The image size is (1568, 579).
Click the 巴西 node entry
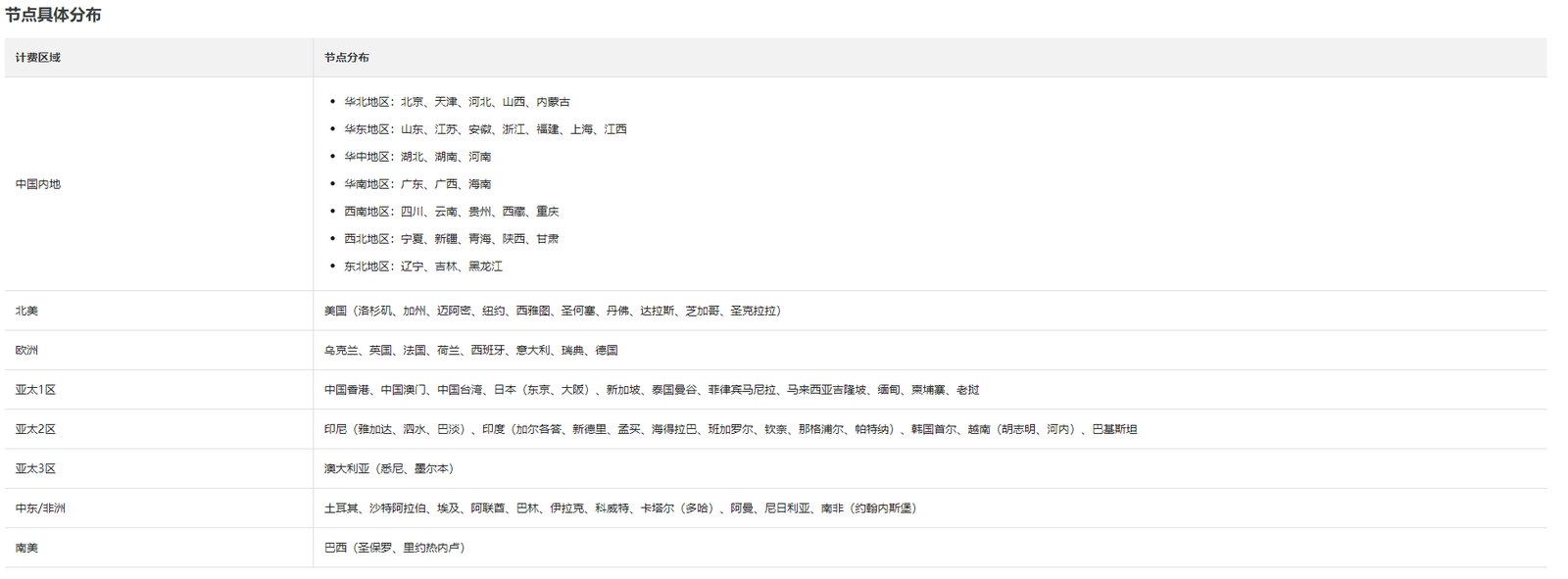point(395,548)
